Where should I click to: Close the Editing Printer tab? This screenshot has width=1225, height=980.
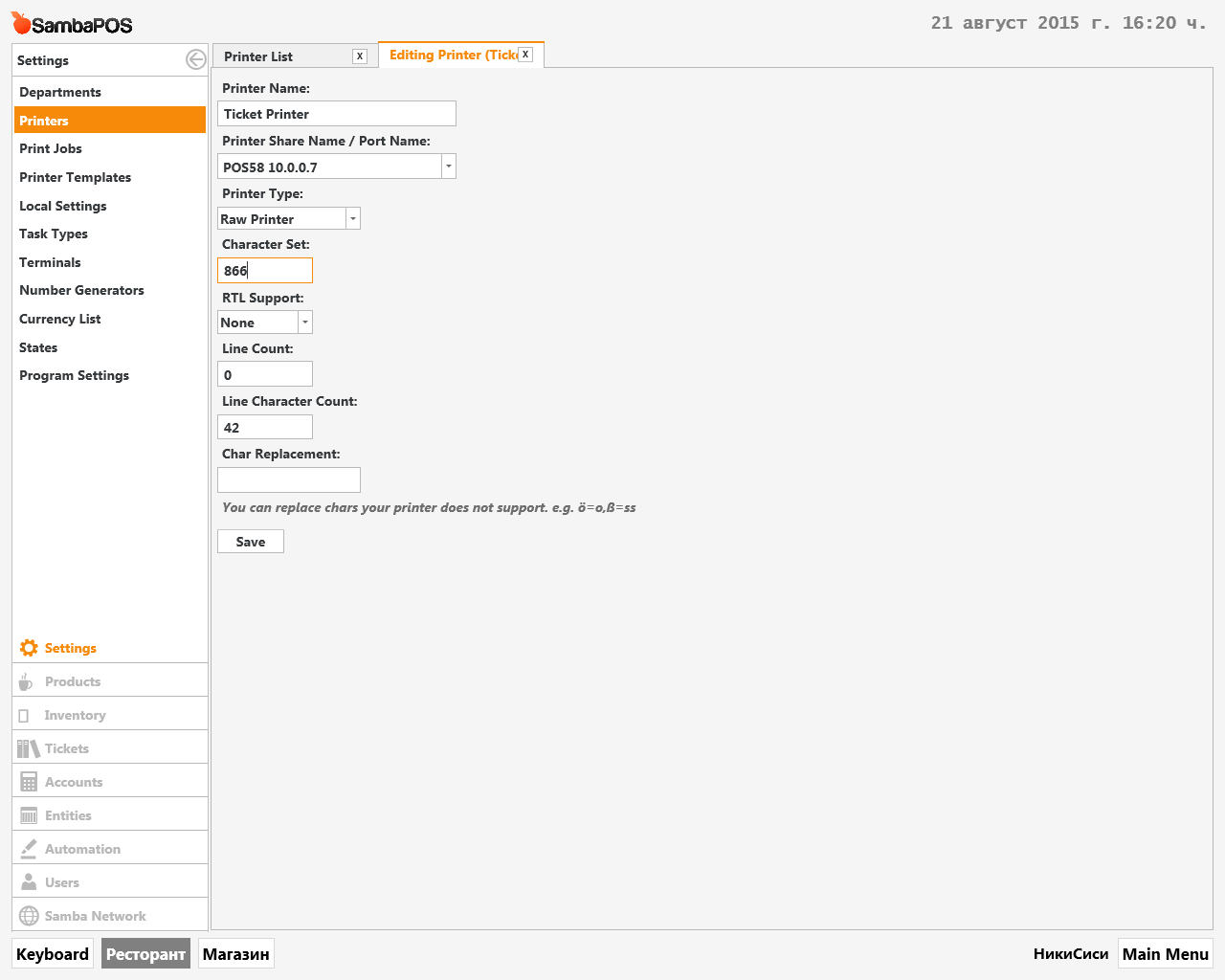pyautogui.click(x=525, y=55)
